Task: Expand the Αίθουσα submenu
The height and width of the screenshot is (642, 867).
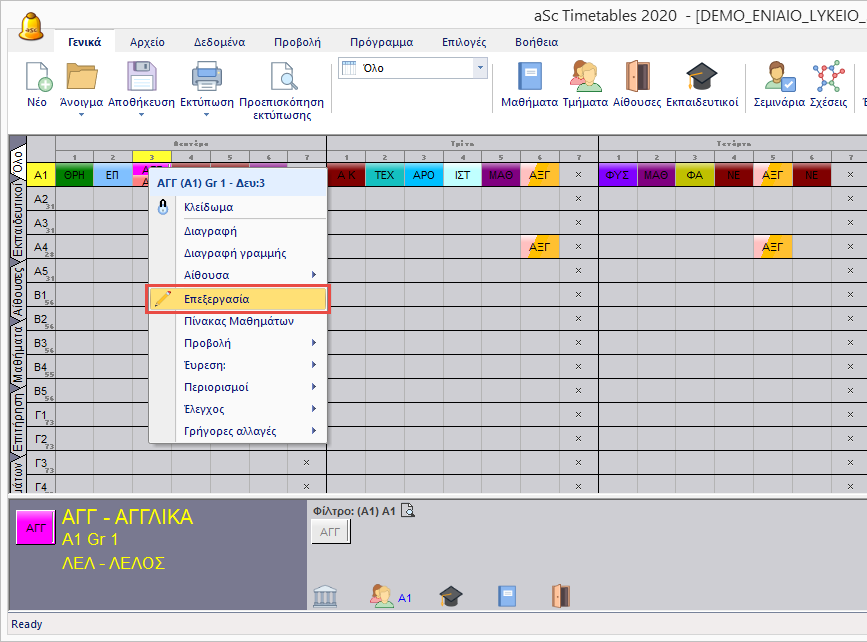Action: (x=237, y=275)
